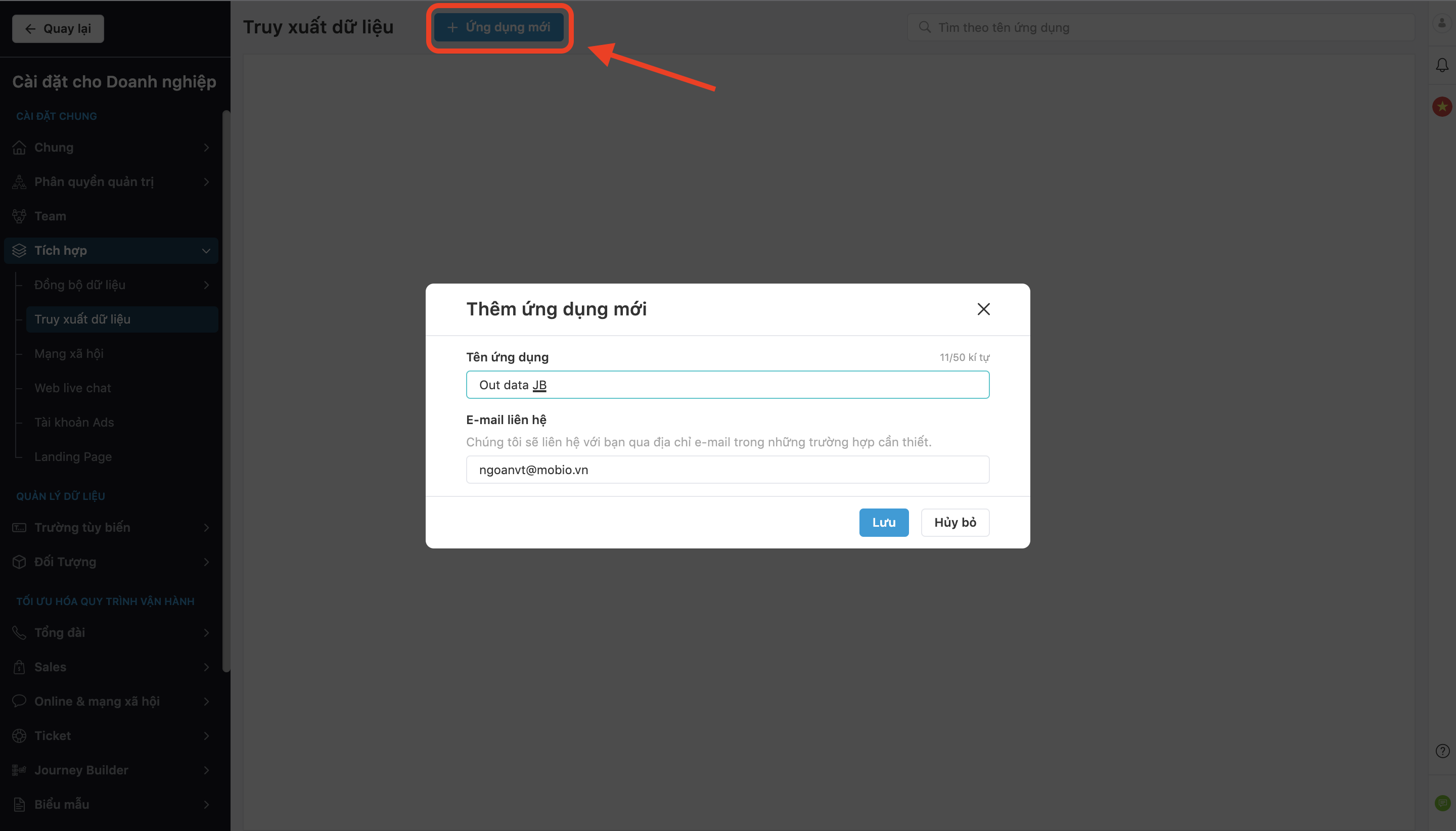
Task: Expand the Tổng đài menu arrow
Action: pos(206,632)
